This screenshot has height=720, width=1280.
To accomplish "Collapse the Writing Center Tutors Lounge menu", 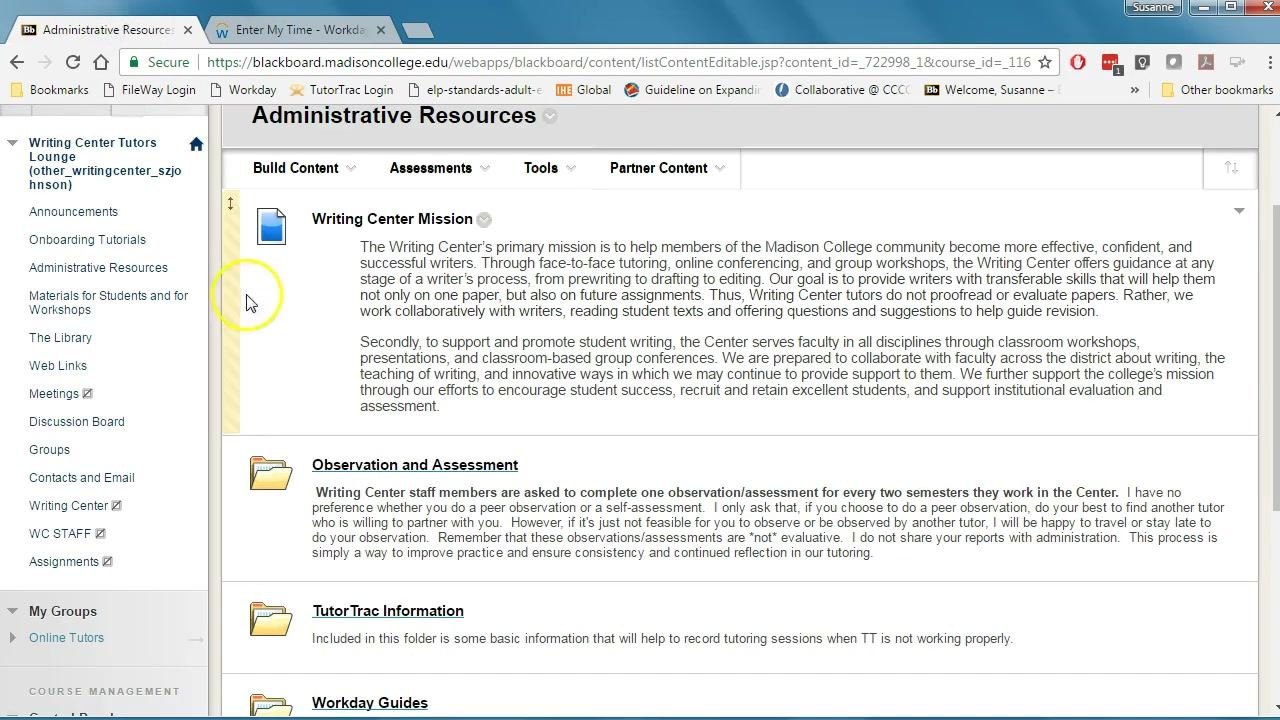I will (x=12, y=143).
